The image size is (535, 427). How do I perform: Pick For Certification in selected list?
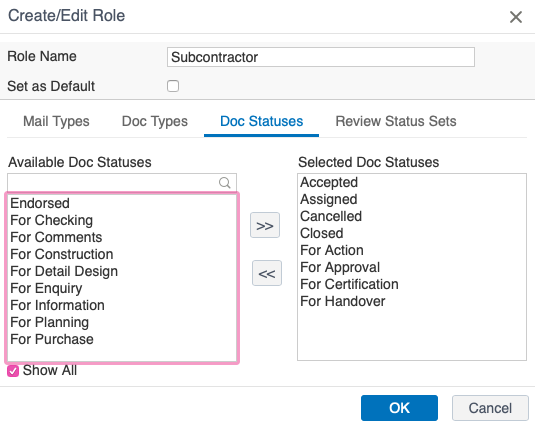coord(349,284)
